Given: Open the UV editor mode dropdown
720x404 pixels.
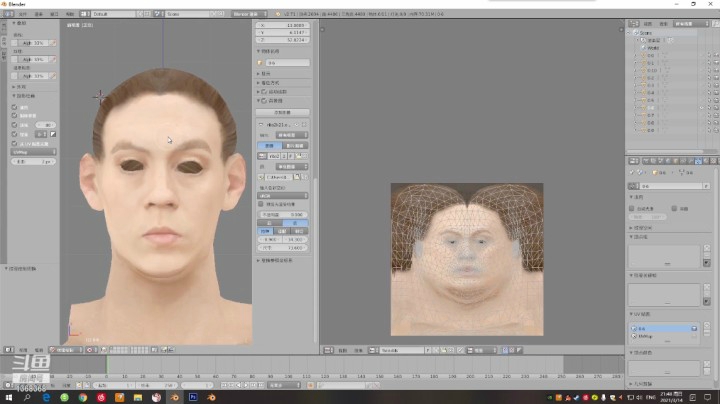Looking at the screenshot, I should pyautogui.click(x=482, y=350).
